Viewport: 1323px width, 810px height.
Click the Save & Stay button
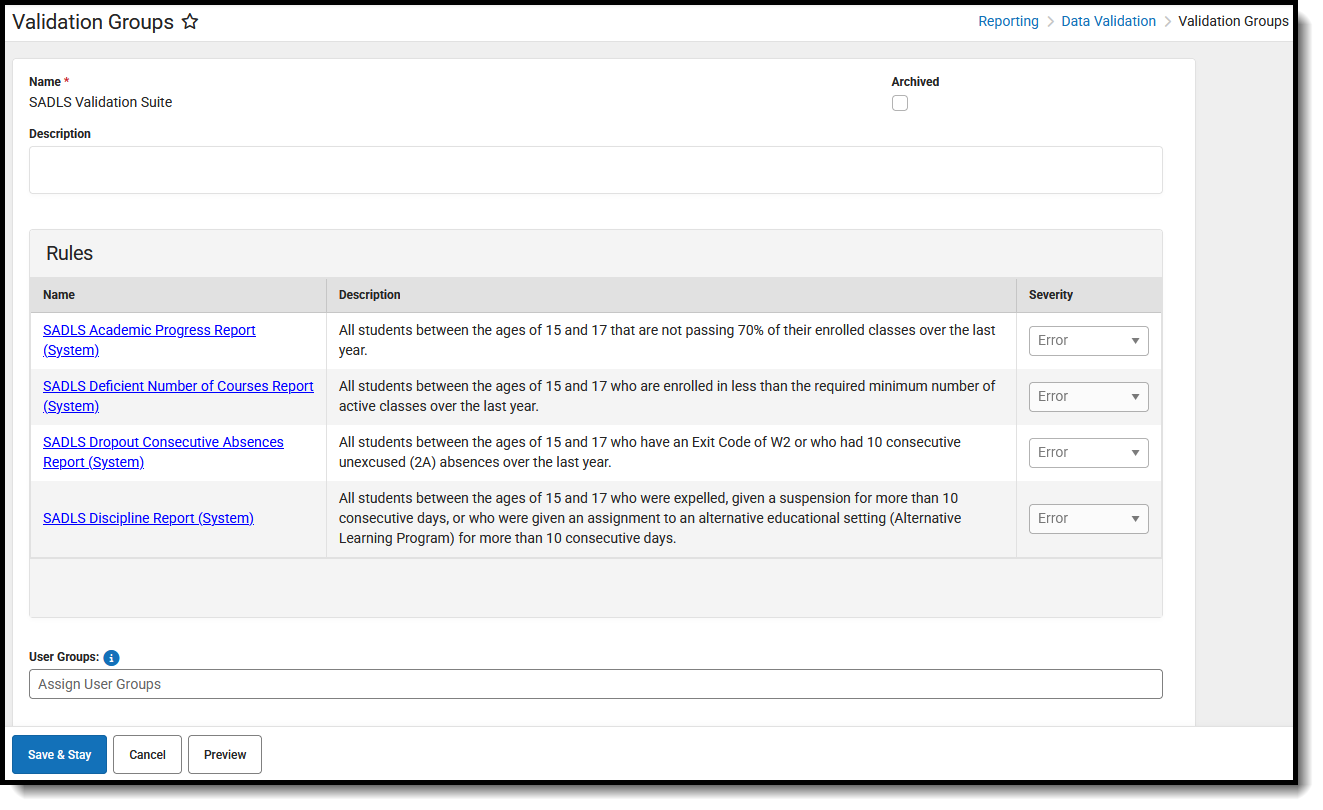(x=59, y=755)
